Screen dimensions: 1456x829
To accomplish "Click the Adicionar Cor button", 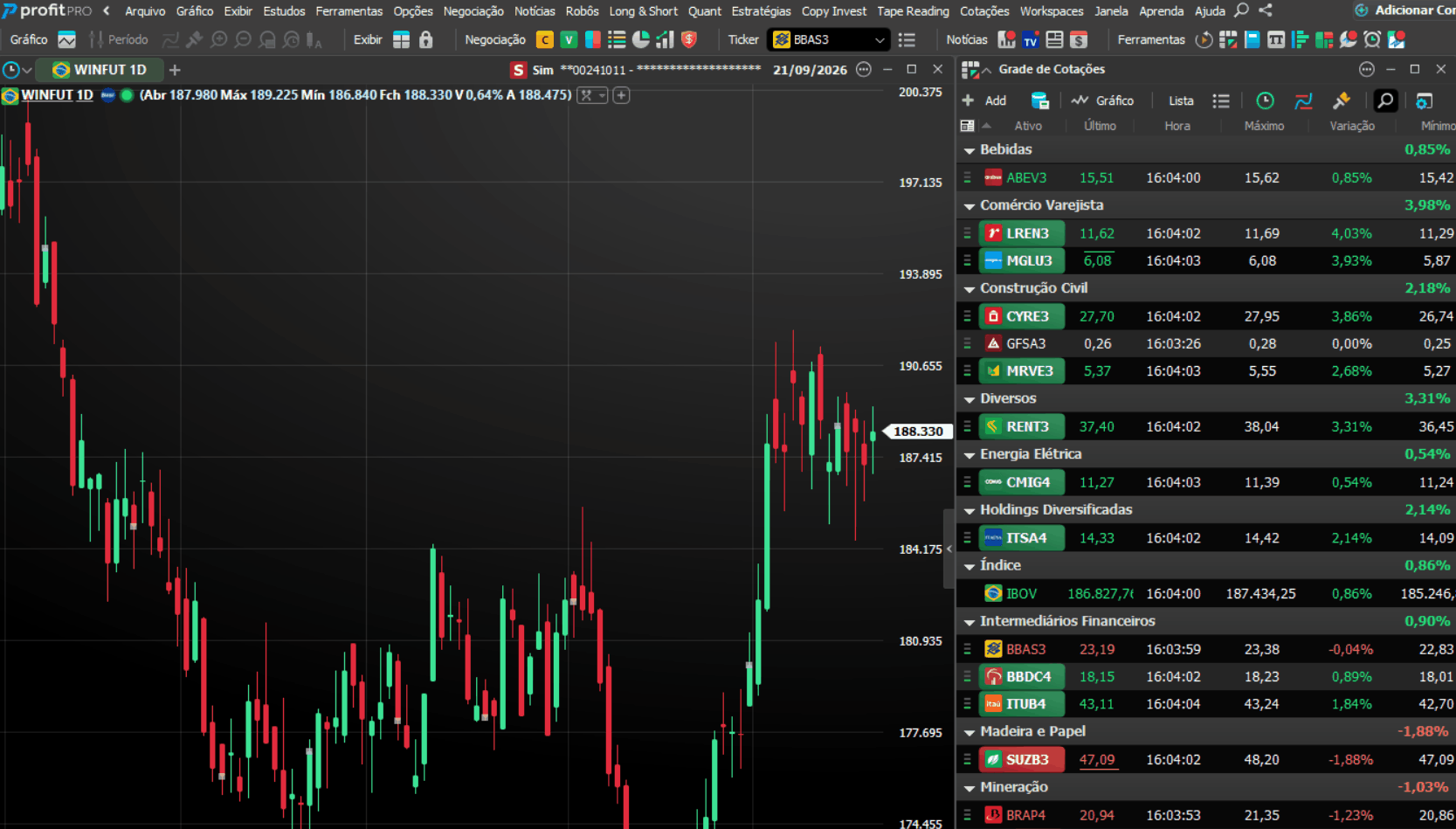I will [1404, 10].
